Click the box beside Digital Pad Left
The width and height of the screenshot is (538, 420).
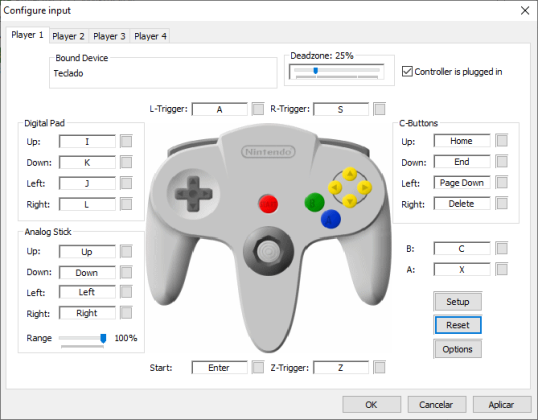pyautogui.click(x=126, y=183)
